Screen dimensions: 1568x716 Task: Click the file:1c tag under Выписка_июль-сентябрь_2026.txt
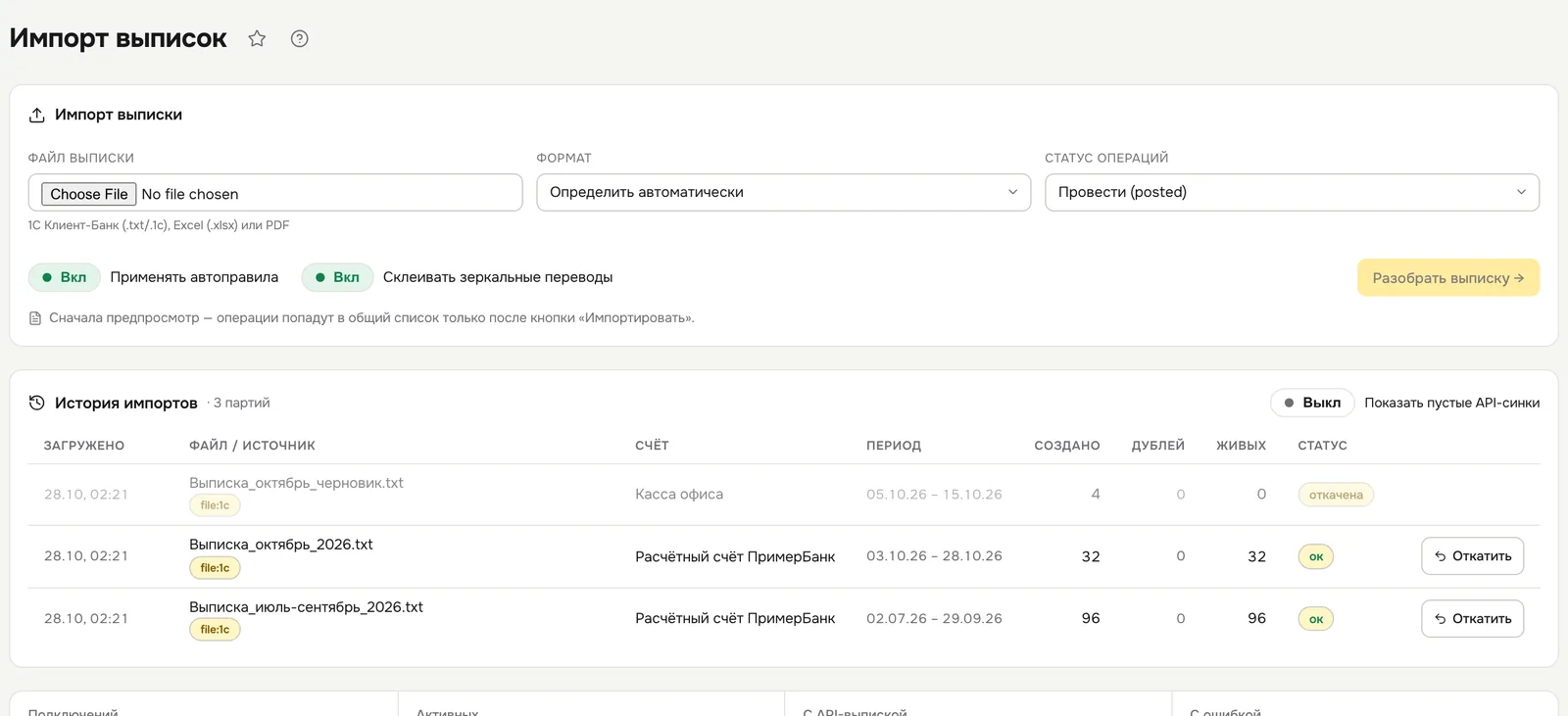[x=215, y=630]
